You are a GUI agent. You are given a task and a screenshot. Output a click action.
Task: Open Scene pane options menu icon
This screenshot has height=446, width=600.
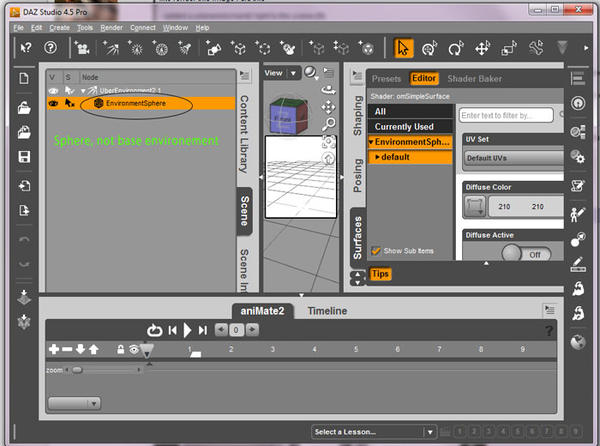(x=244, y=75)
